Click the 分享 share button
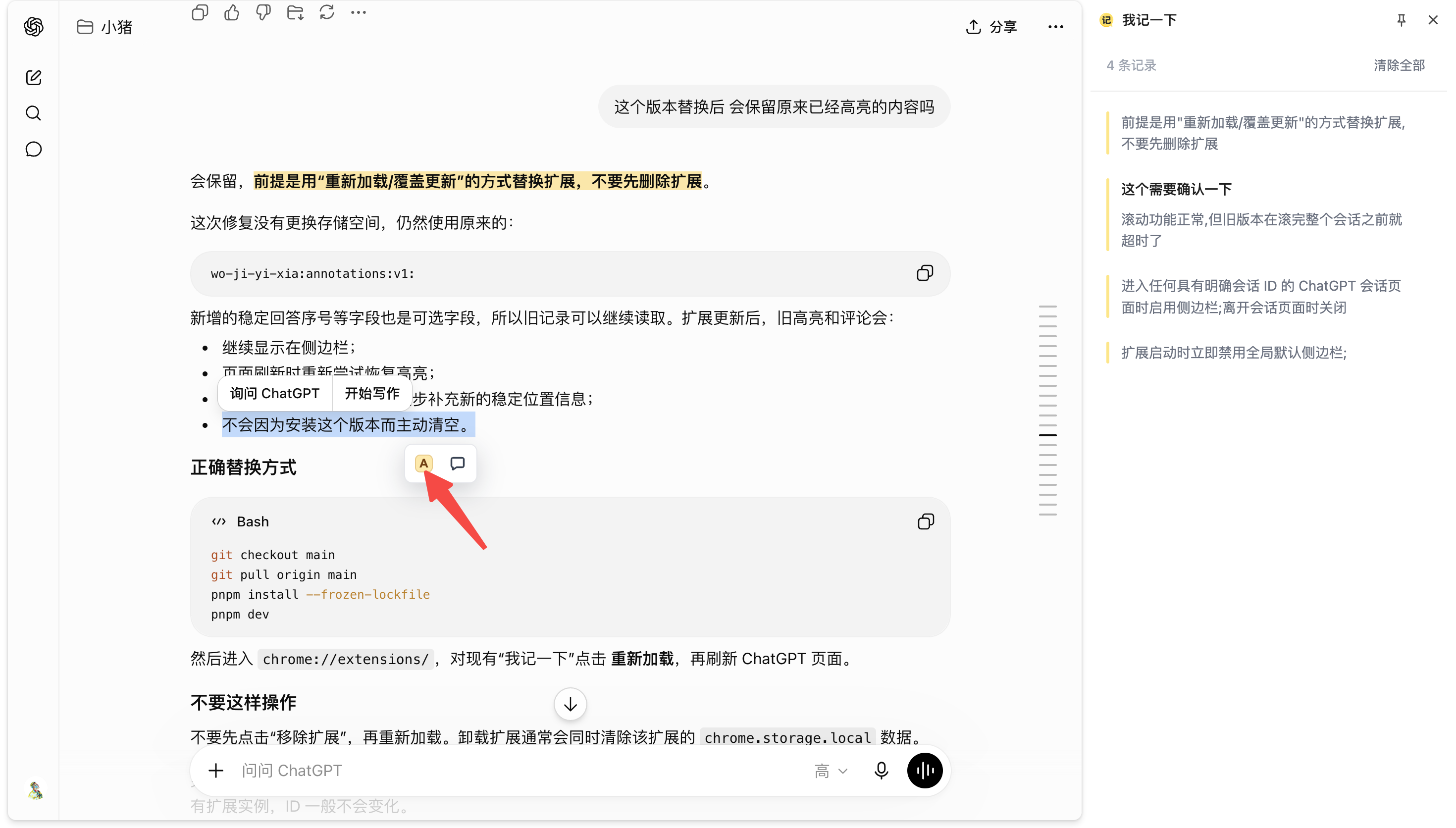1456x828 pixels. pos(991,27)
